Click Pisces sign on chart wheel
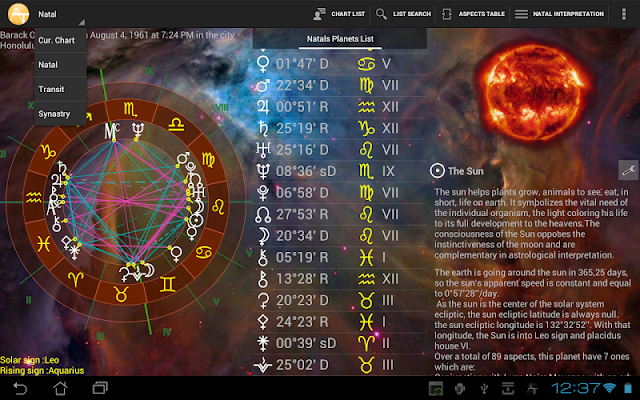Screen dimensions: 640x400 click(x=43, y=244)
